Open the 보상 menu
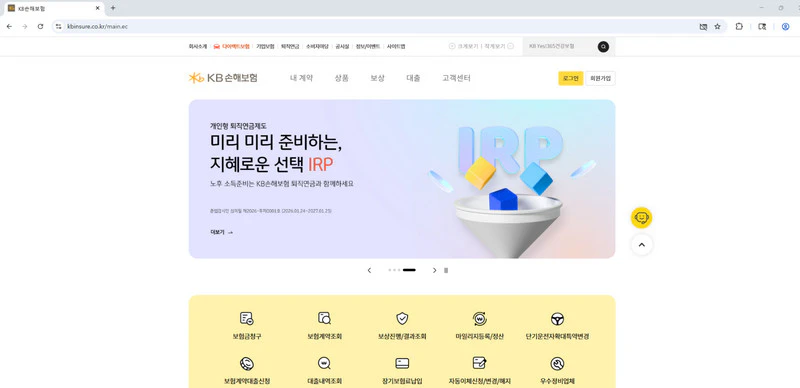The width and height of the screenshot is (800, 388). [x=377, y=78]
